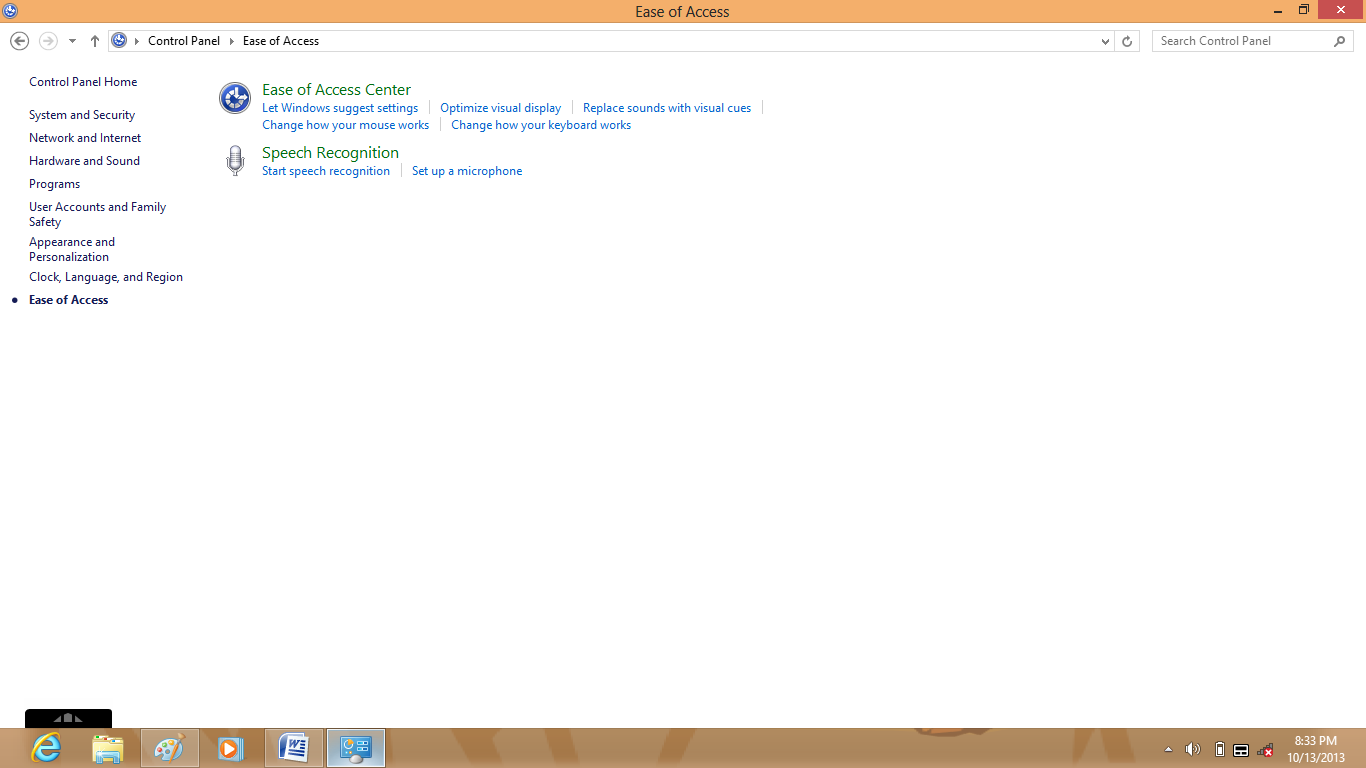Click the Speech Recognition microphone icon
This screenshot has height=768, width=1366.
coord(235,161)
